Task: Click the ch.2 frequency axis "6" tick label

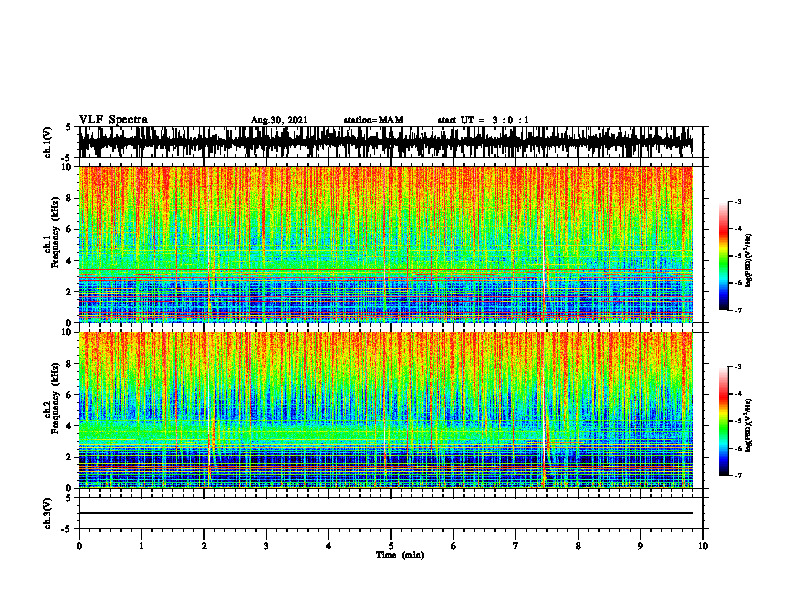Action: (x=69, y=395)
